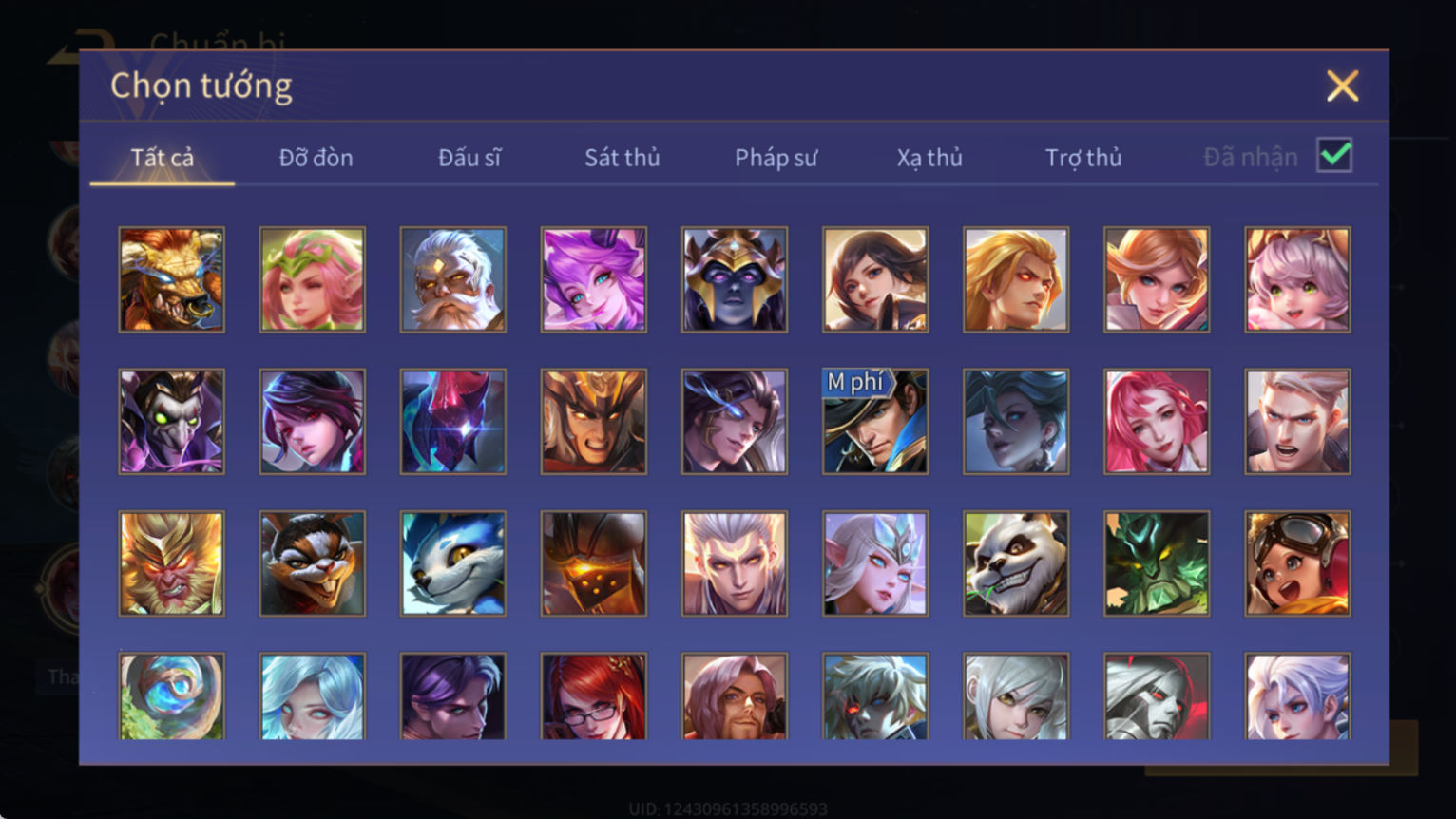Pick the blue grinning cat hero
1456x819 pixels.
pyautogui.click(x=453, y=563)
